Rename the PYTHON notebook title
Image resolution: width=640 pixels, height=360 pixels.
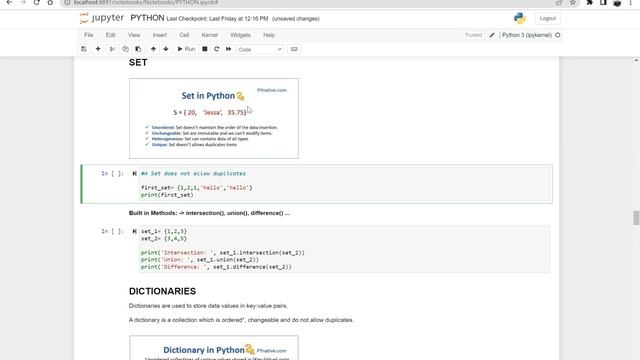tap(147, 18)
